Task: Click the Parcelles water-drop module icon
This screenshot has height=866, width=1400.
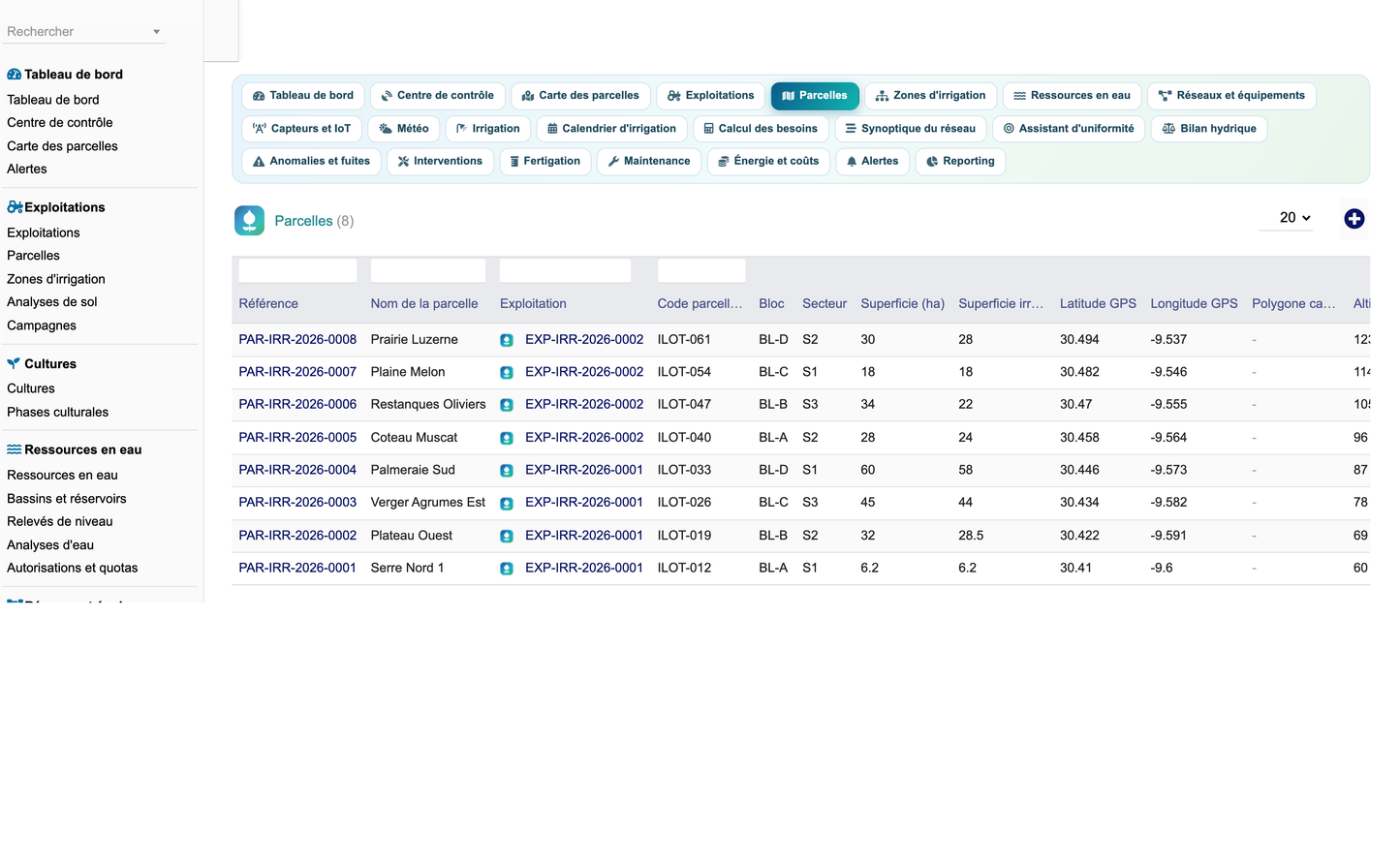Action: 249,221
